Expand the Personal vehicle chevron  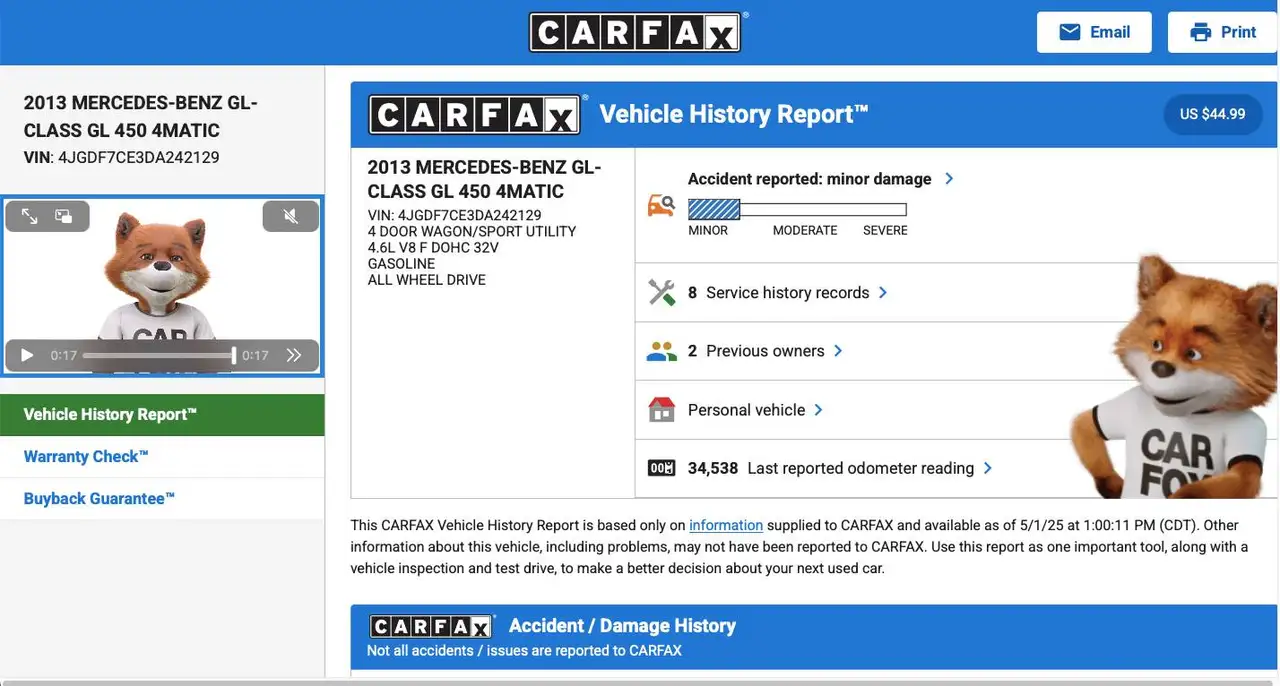coord(818,410)
